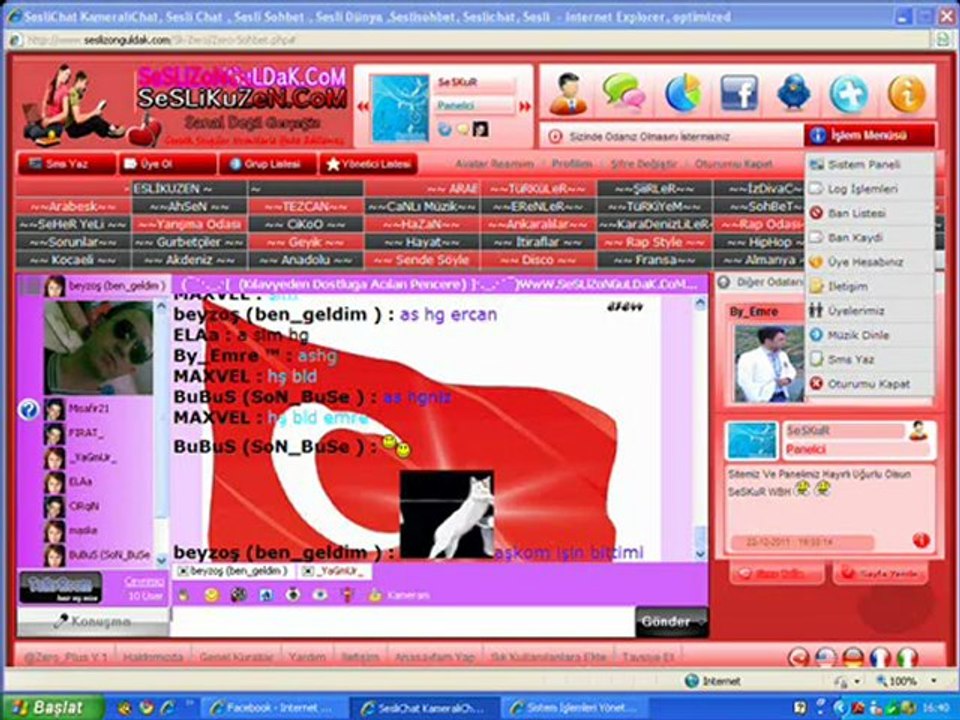960x720 pixels.
Task: Click the Avatar Resmim link
Action: (494, 164)
